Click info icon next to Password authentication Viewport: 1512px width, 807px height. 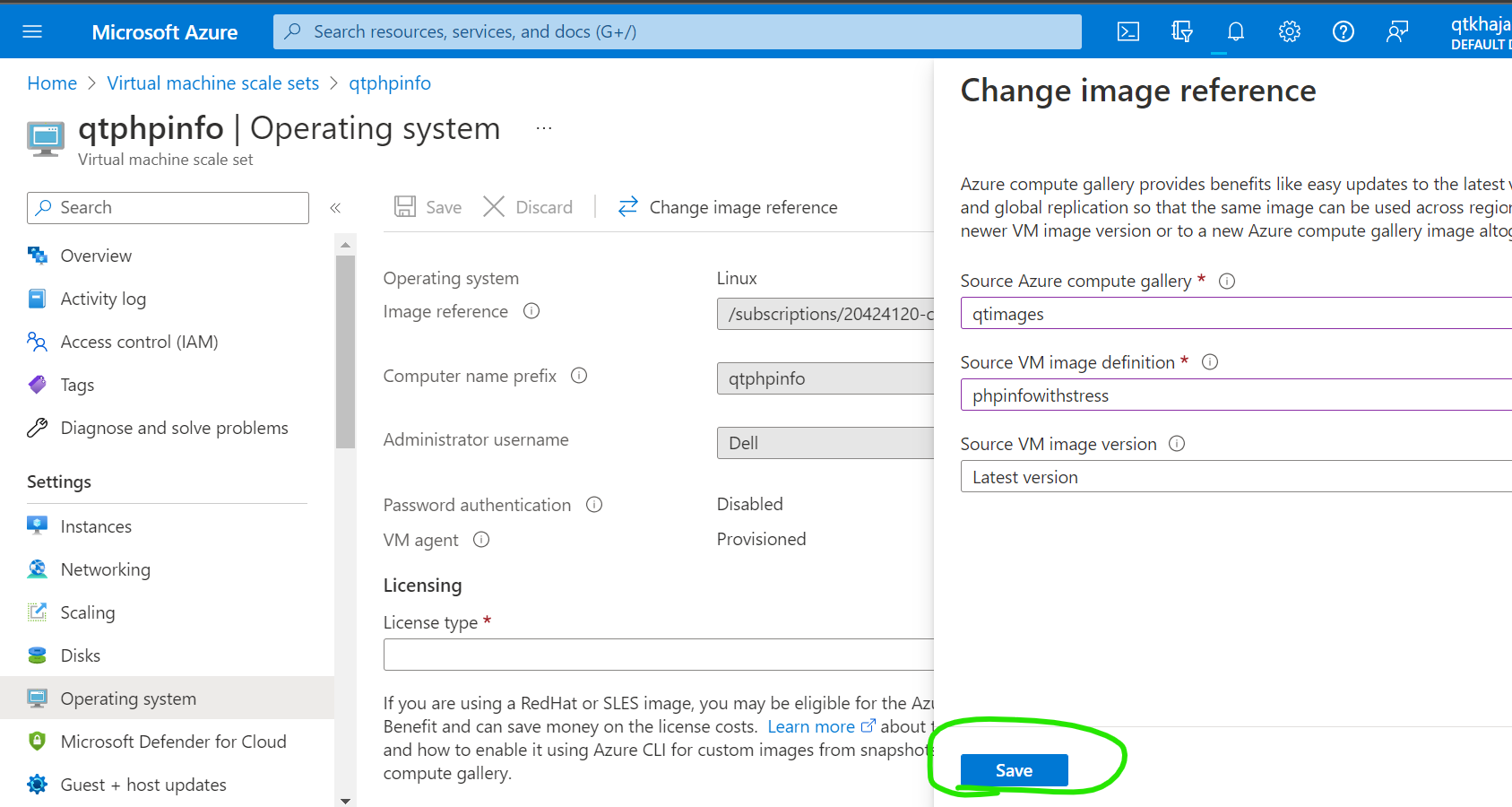point(594,505)
